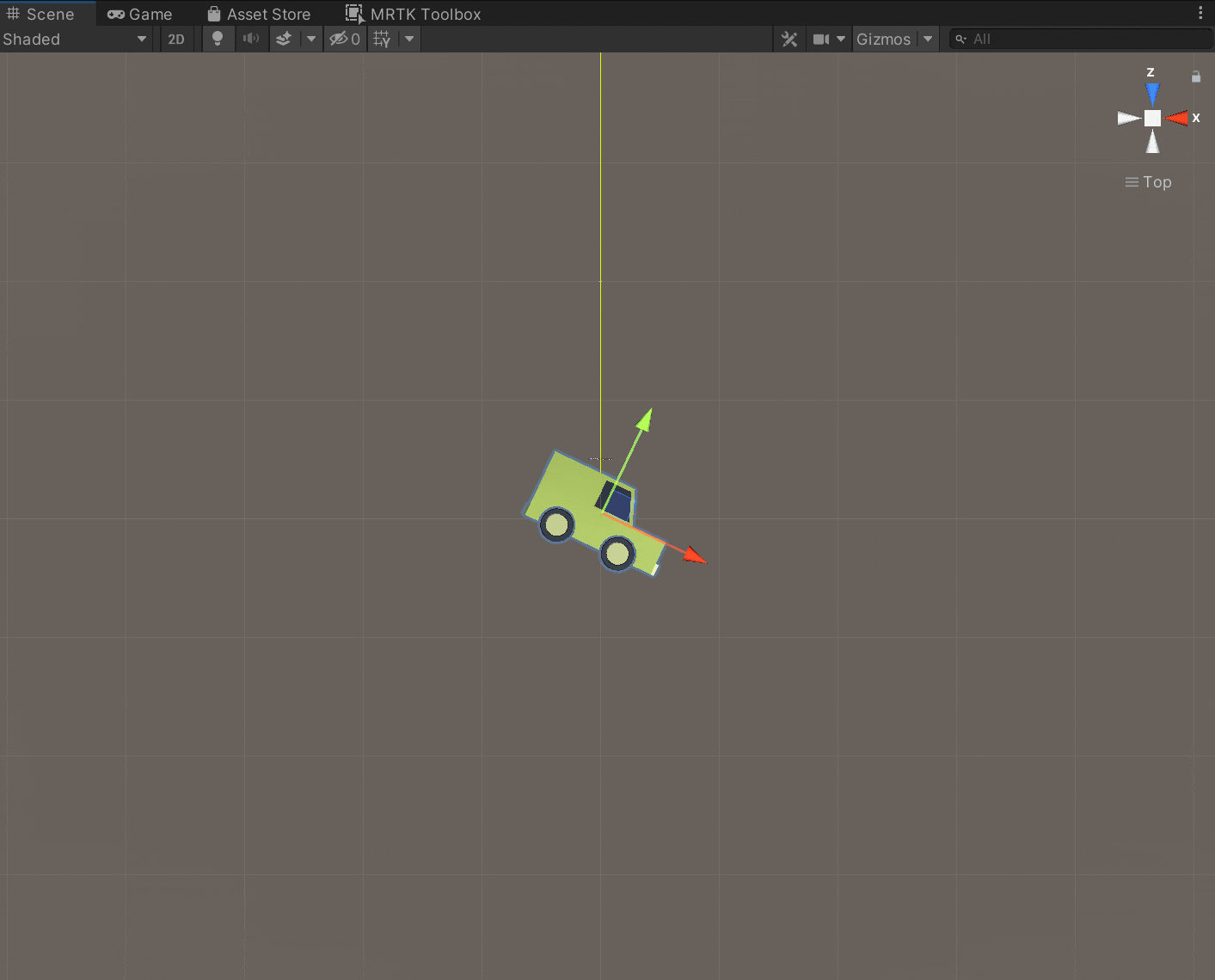Toggle scene lighting with the bulb icon
Image resolution: width=1215 pixels, height=980 pixels.
click(x=218, y=39)
